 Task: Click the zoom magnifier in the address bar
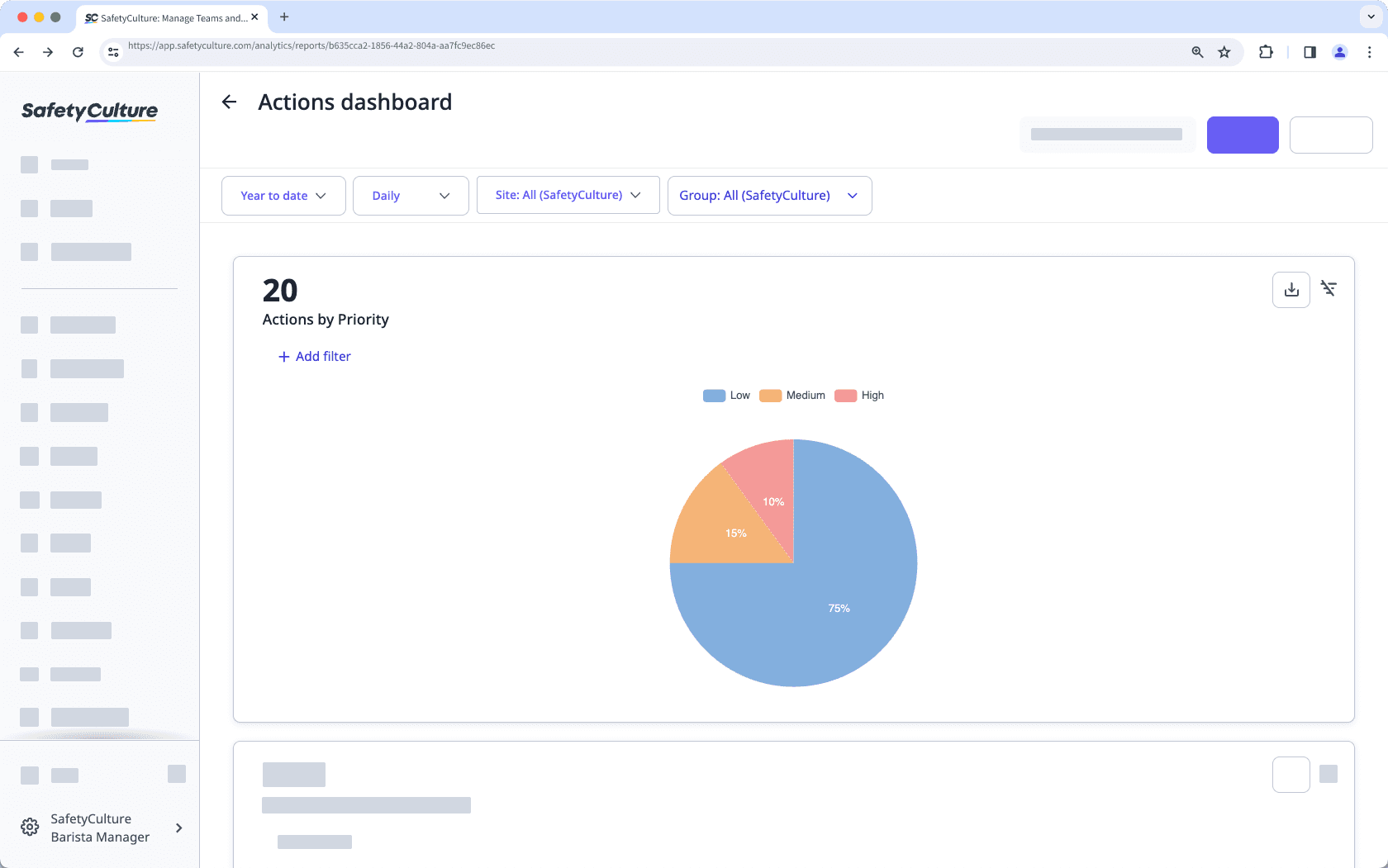(1196, 52)
